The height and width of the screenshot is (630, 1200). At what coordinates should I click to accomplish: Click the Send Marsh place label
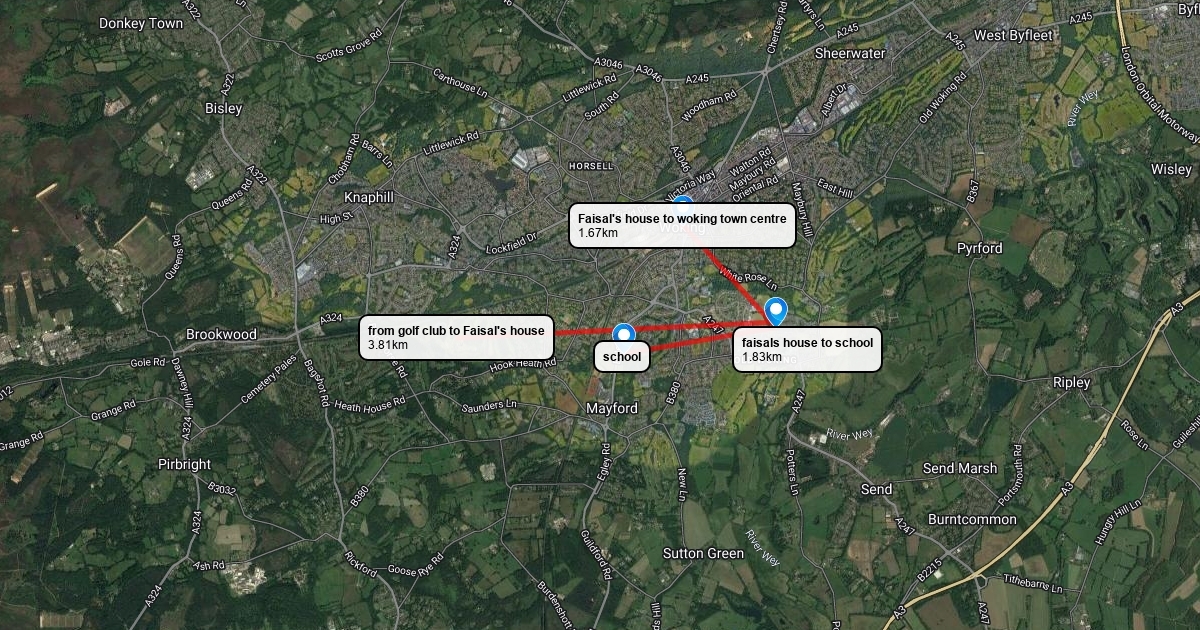959,468
